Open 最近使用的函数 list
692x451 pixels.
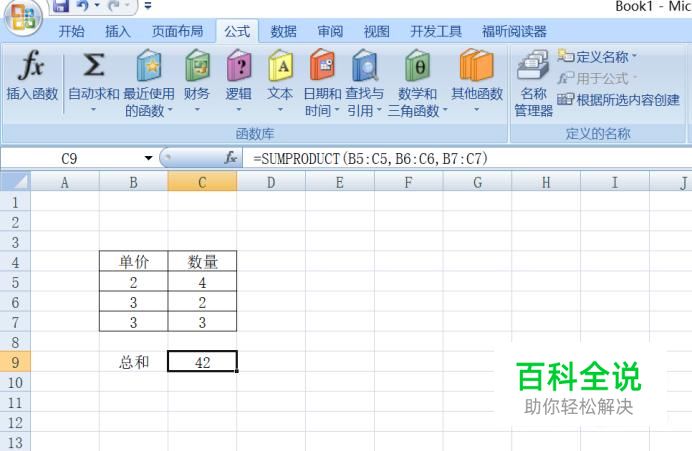coord(149,84)
